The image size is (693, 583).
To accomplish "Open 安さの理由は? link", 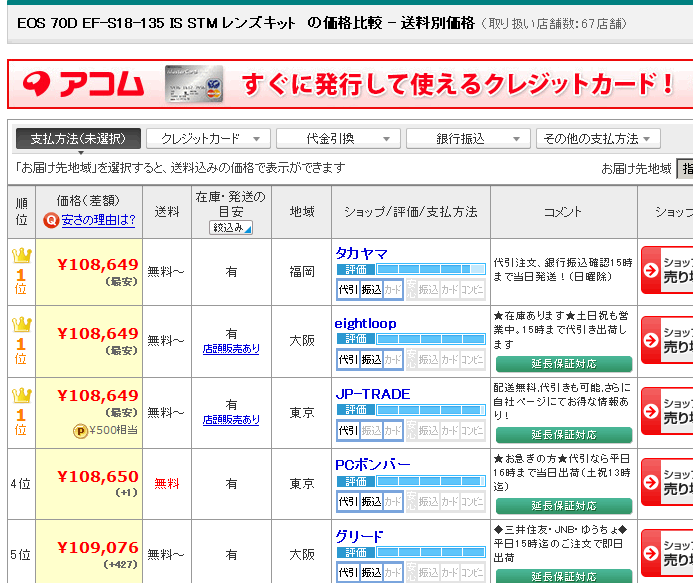I will coord(98,220).
